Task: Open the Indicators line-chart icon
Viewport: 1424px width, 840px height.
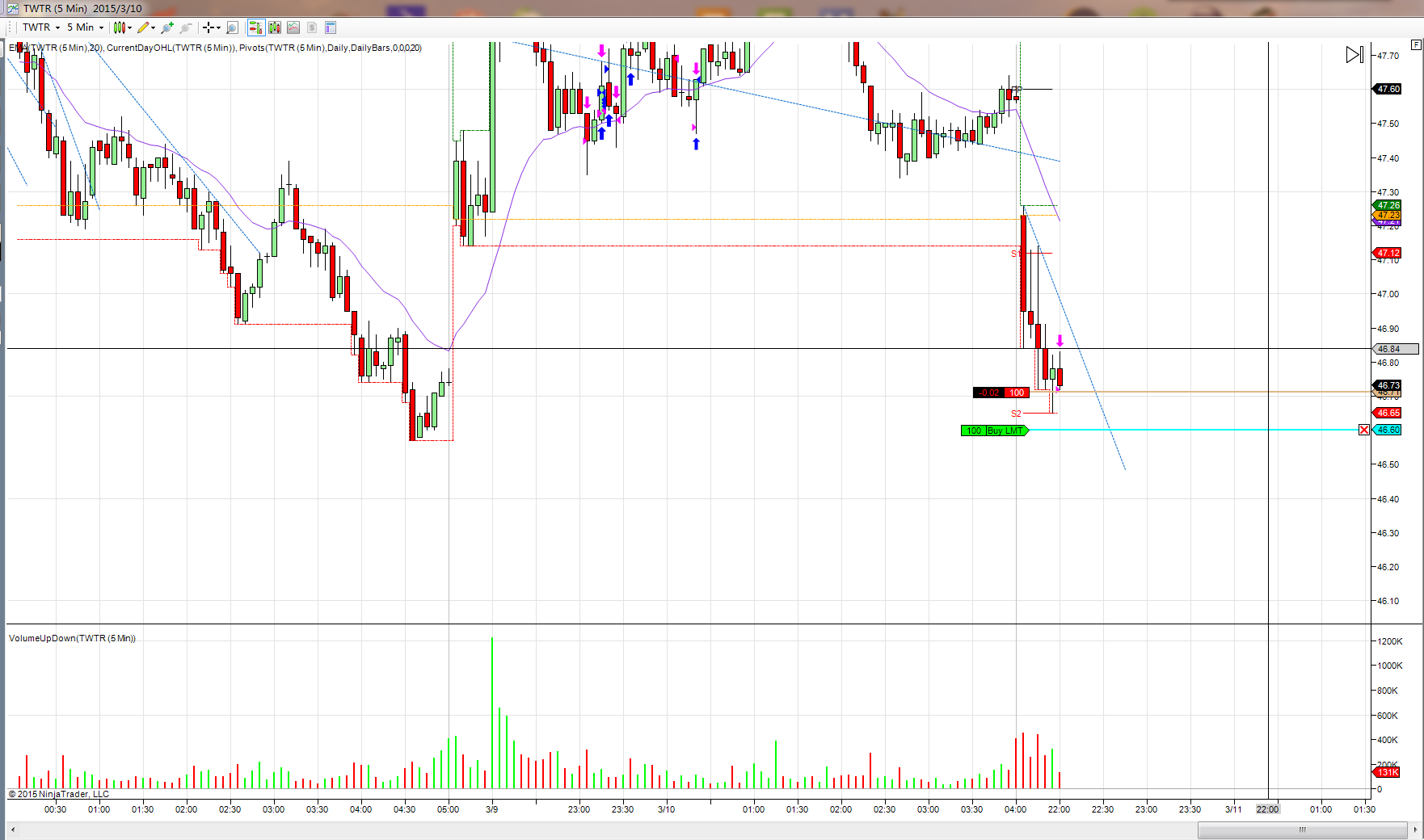Action: [293, 27]
